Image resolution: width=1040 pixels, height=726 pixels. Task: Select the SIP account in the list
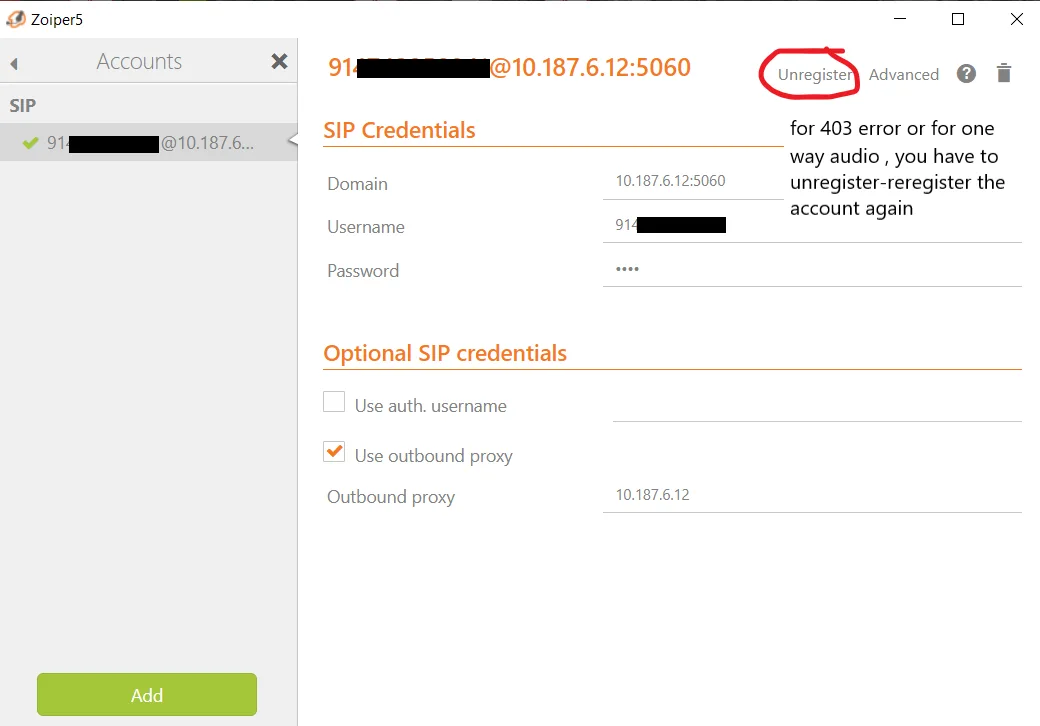click(x=150, y=143)
